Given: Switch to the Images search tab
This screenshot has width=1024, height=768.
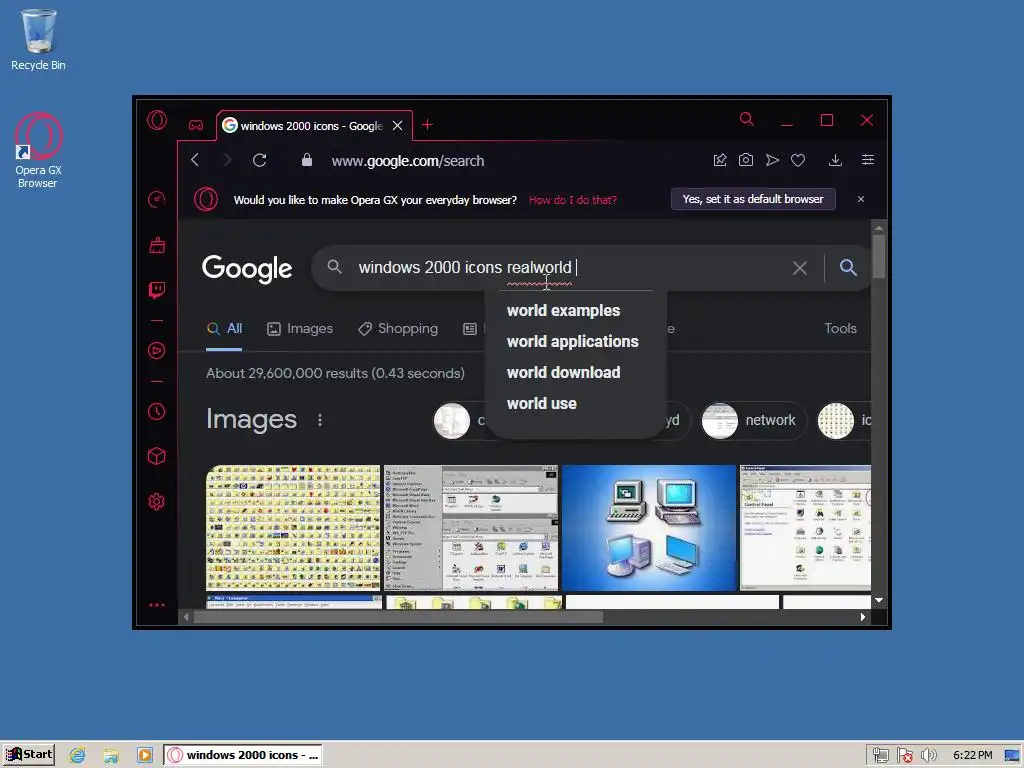Looking at the screenshot, I should point(300,328).
